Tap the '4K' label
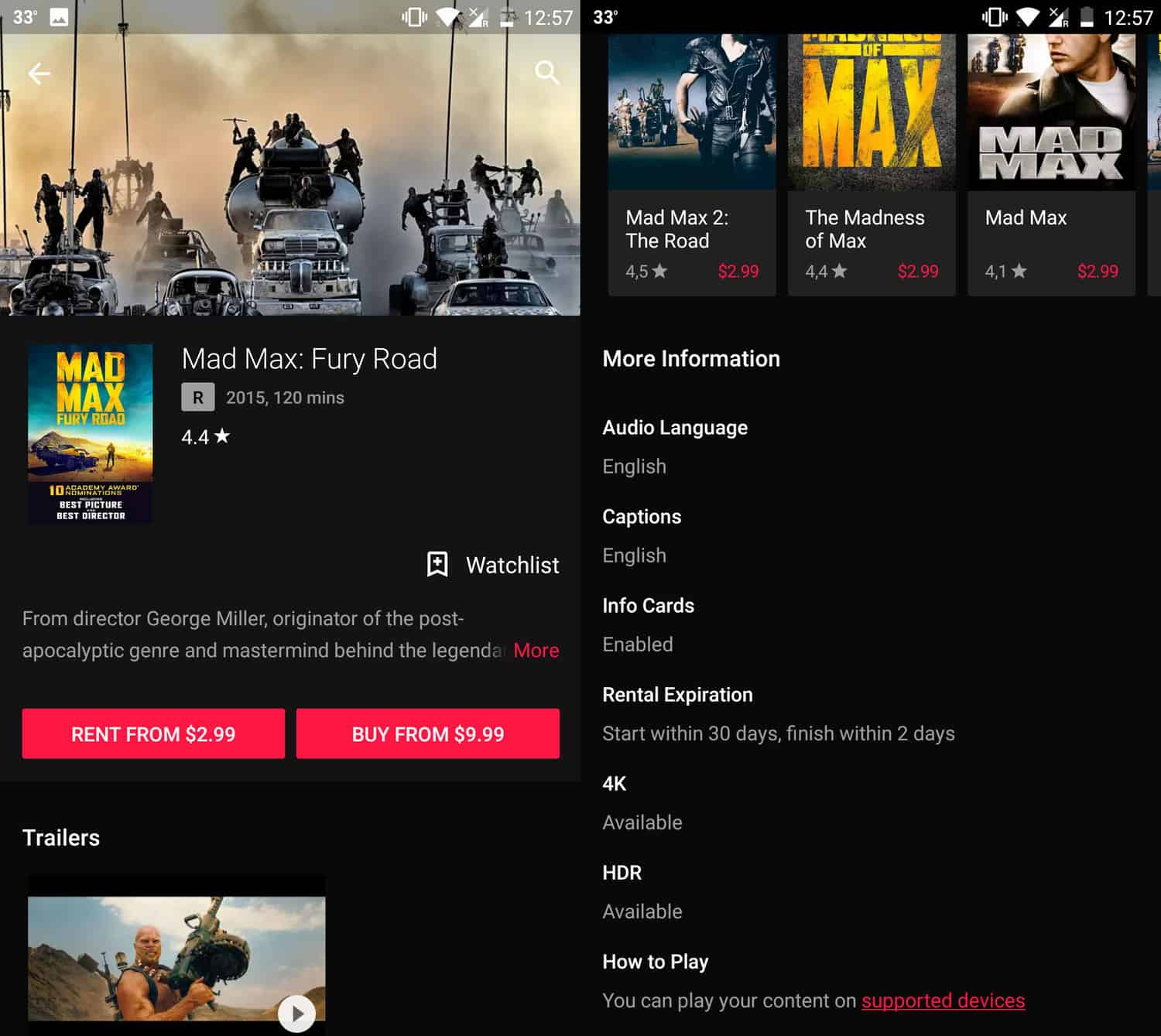 [x=614, y=784]
